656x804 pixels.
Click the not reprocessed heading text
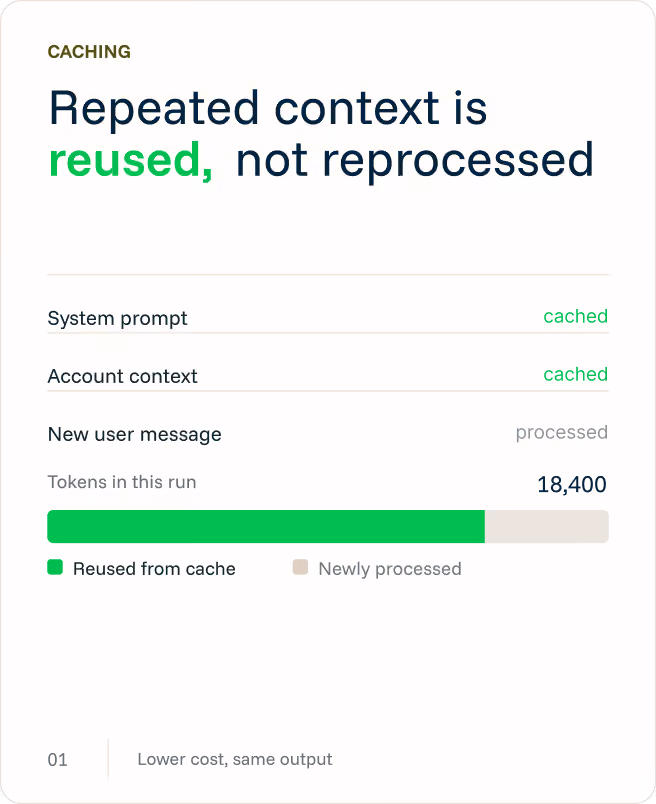coord(414,161)
